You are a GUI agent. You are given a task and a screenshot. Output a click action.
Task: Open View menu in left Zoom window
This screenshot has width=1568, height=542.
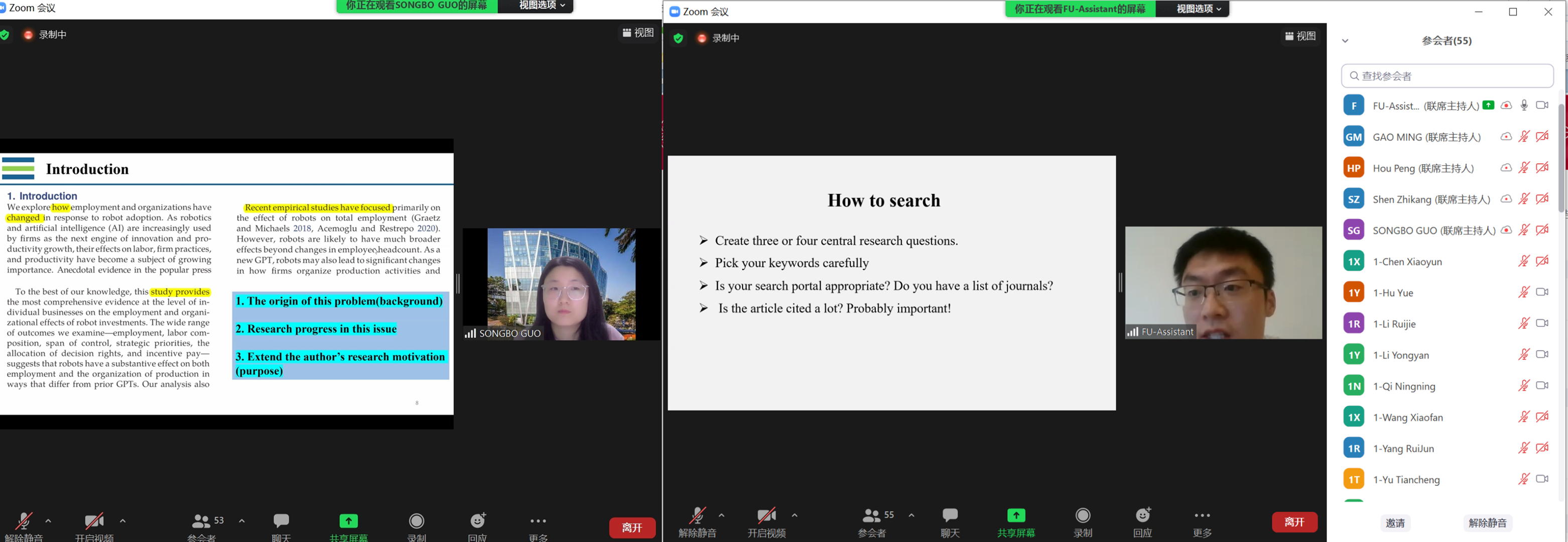point(638,33)
